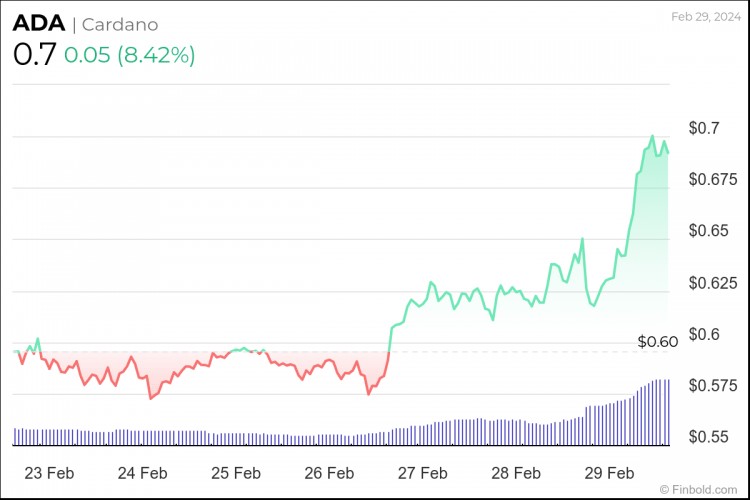Select the 29 Feb axis label
750x500 pixels.
pos(609,473)
